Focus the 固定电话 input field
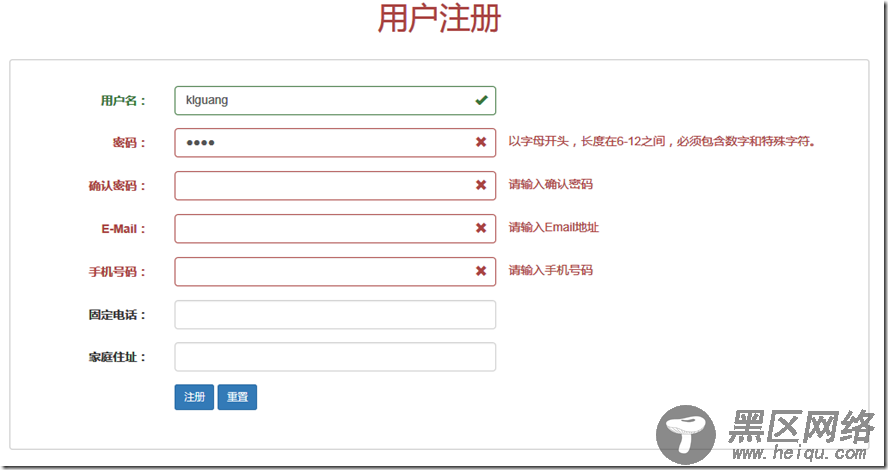 point(335,315)
